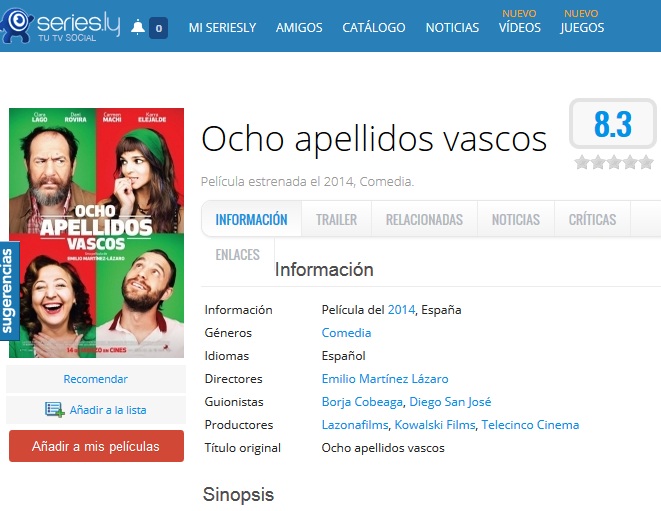This screenshot has width=661, height=511.
Task: Open the CATÁLOGO menu item
Action: (373, 28)
